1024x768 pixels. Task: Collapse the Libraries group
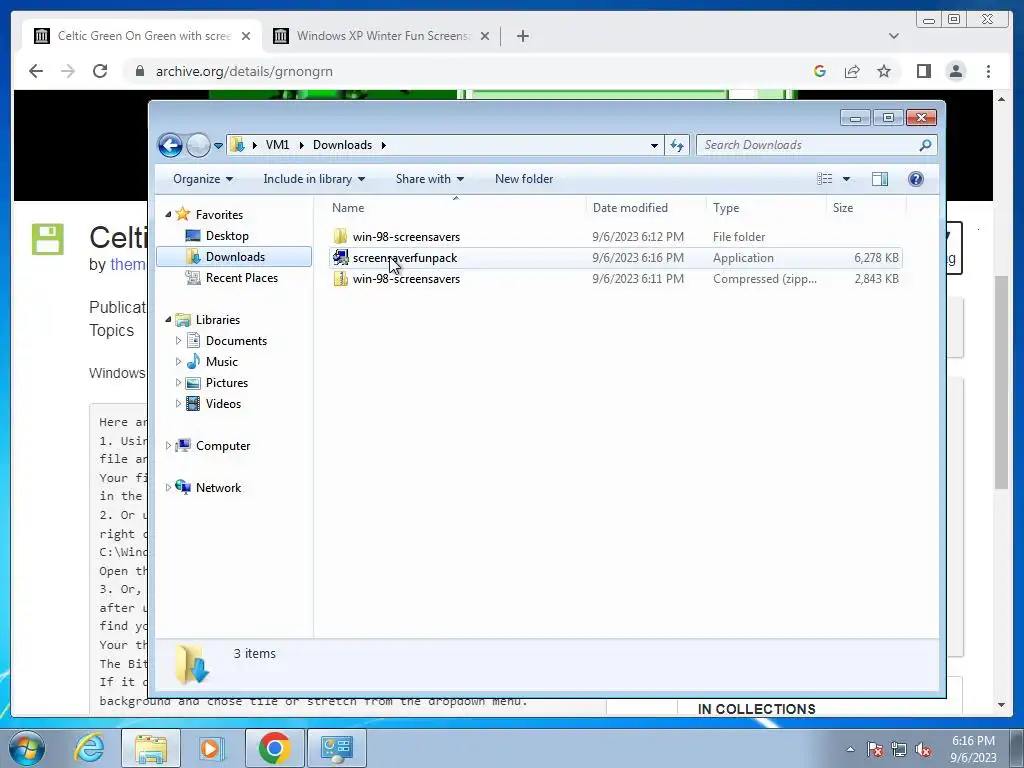(168, 319)
